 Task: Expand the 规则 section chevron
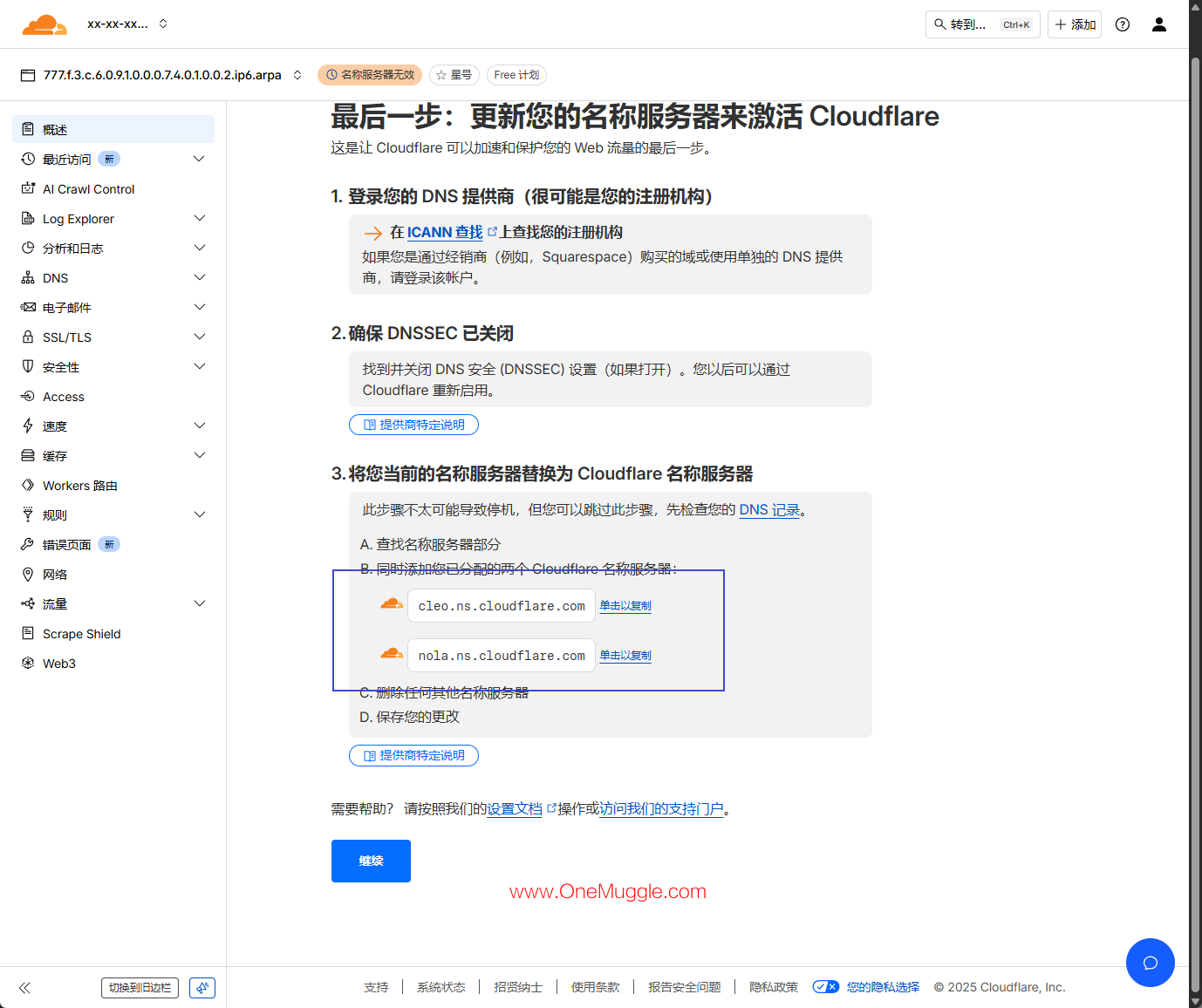[x=200, y=514]
